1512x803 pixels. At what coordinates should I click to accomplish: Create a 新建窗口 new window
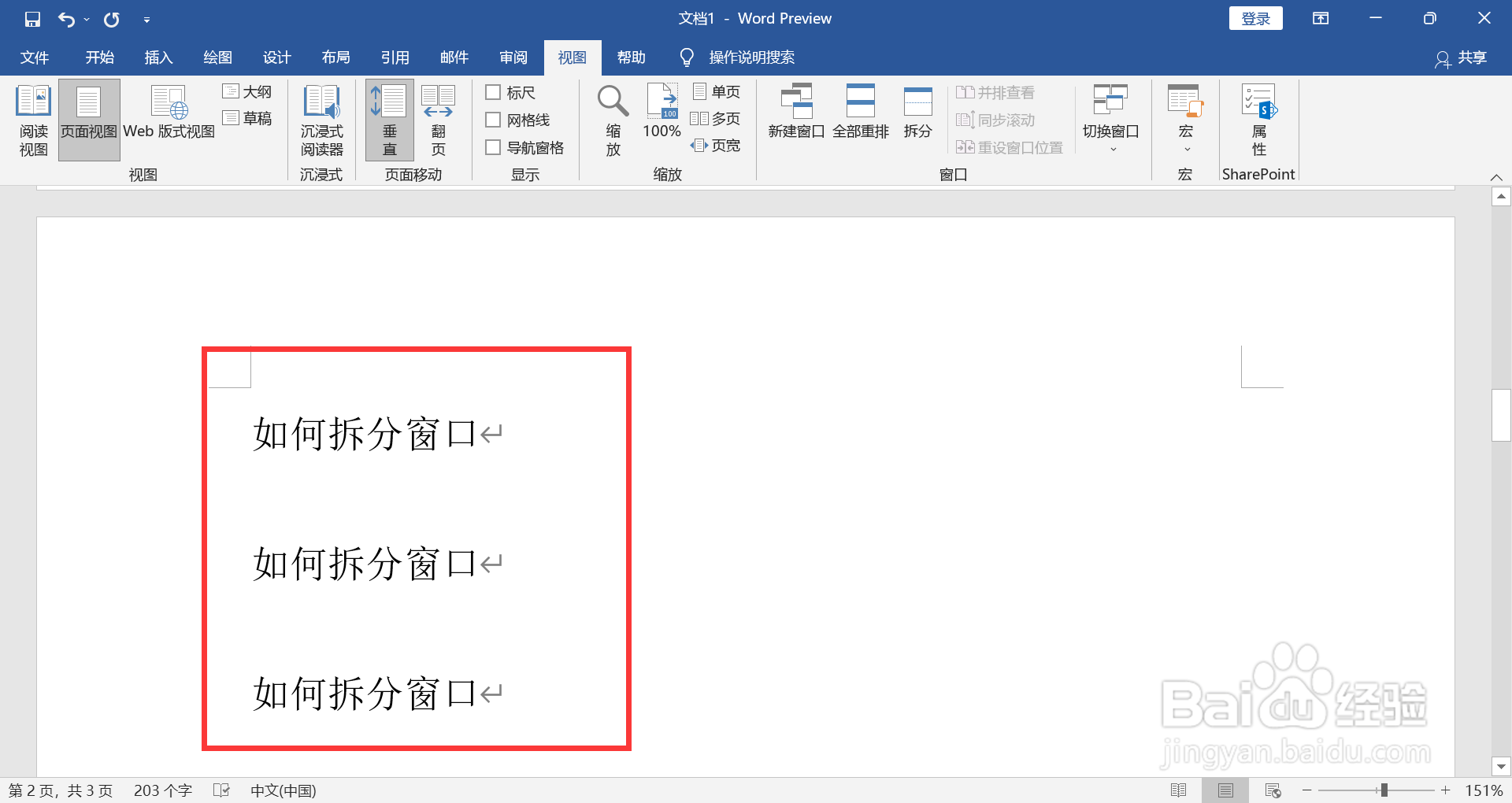point(795,112)
